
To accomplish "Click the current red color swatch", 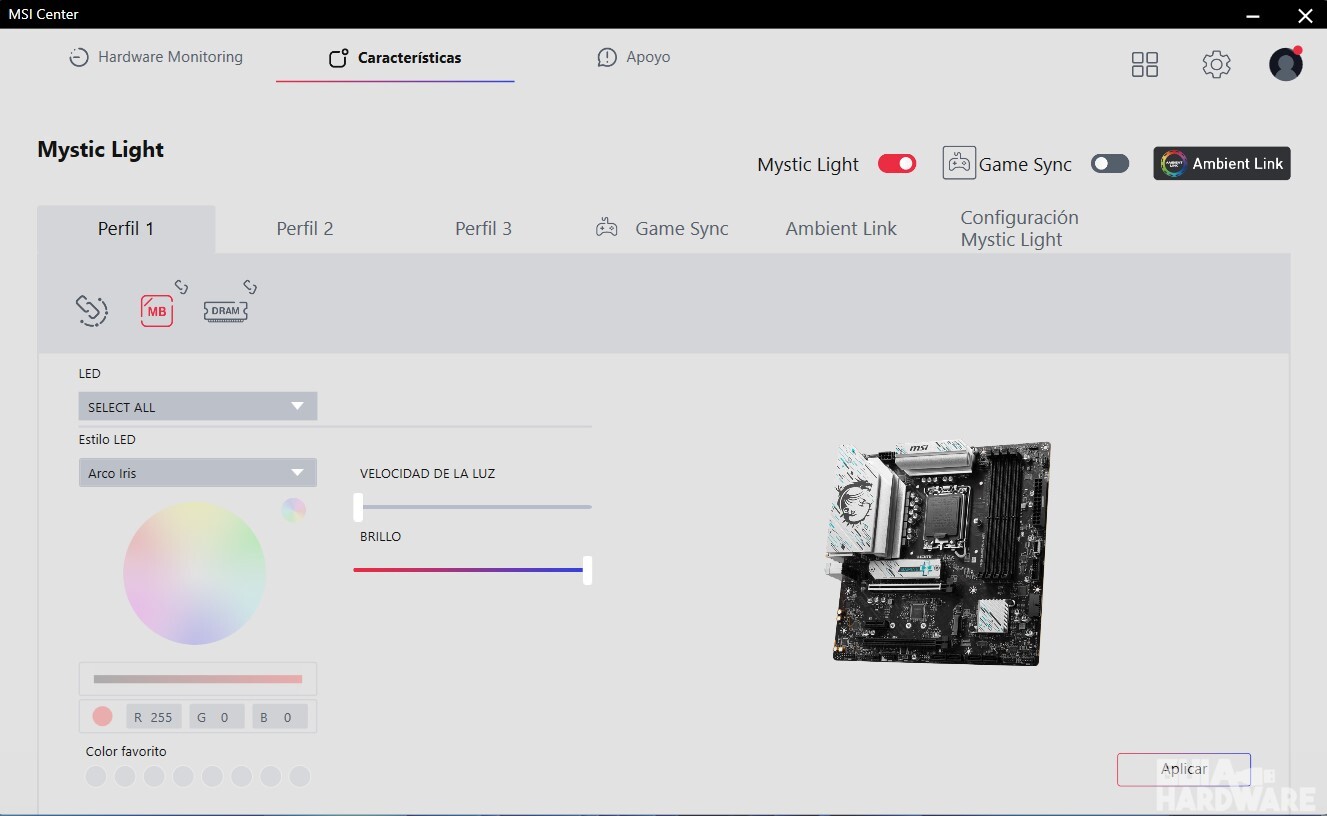I will point(102,716).
